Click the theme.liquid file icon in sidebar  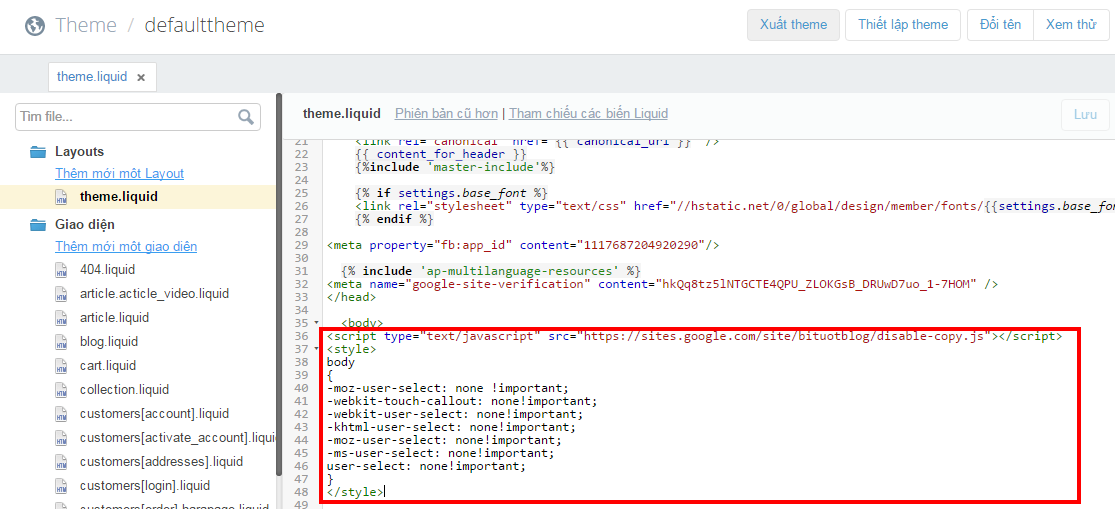point(62,197)
